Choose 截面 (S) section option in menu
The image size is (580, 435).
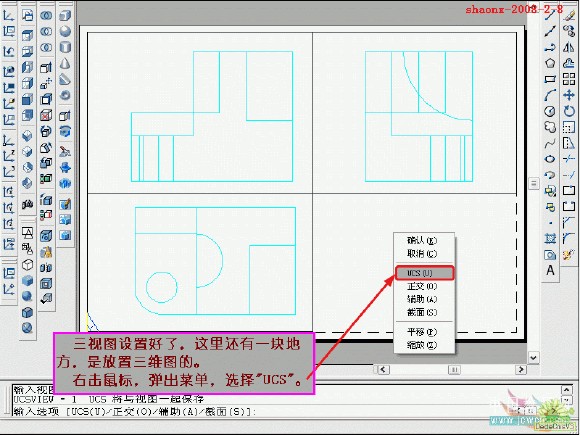[424, 312]
